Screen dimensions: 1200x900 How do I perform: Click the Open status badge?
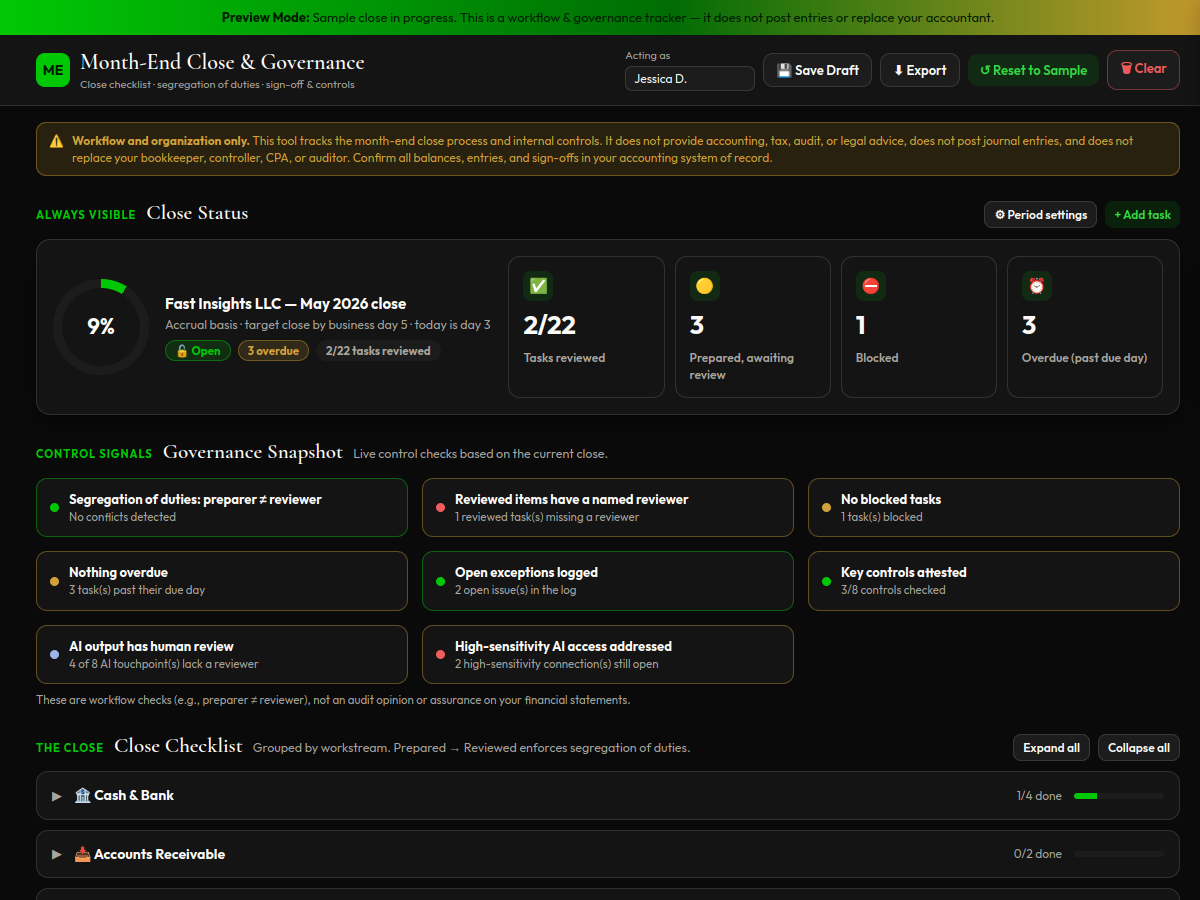[x=198, y=351]
